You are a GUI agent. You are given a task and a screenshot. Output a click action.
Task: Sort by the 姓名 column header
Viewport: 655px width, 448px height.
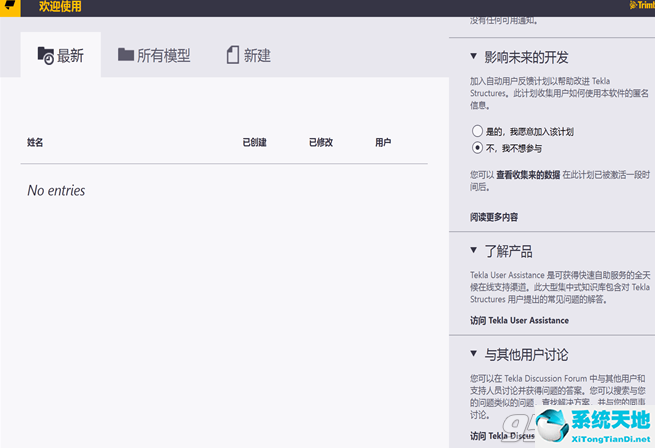click(x=35, y=143)
